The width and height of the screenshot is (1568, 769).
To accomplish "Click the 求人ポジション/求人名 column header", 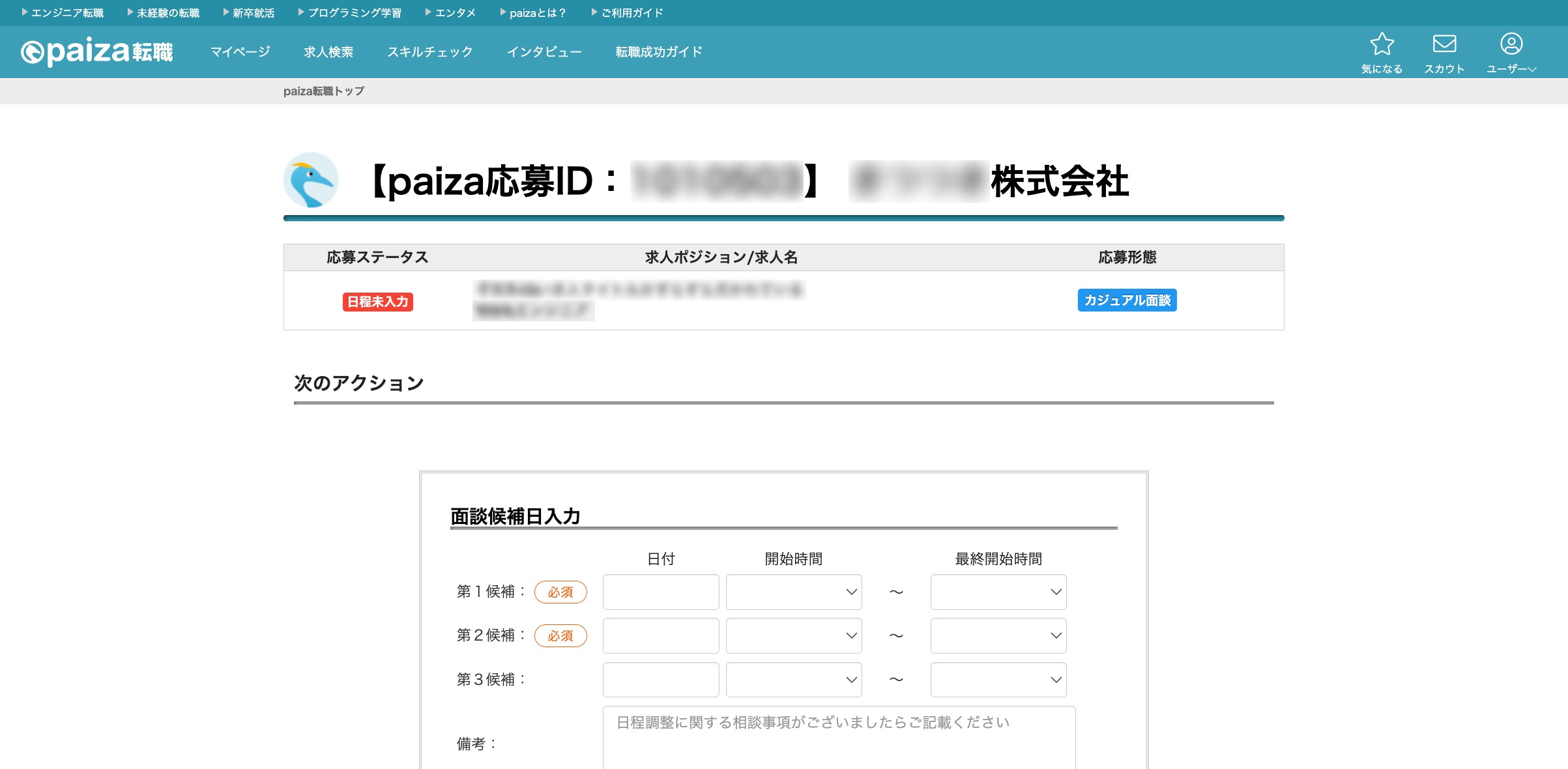I will pos(721,257).
